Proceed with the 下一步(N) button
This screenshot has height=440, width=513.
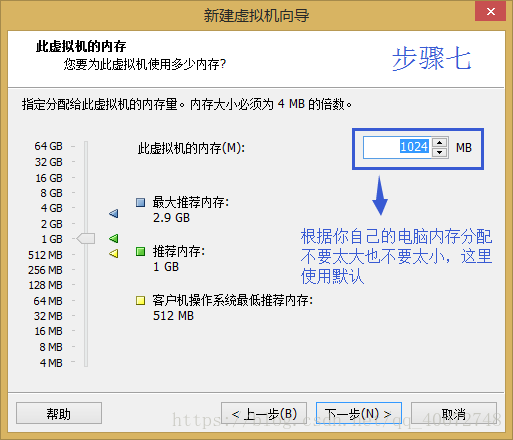tap(359, 413)
